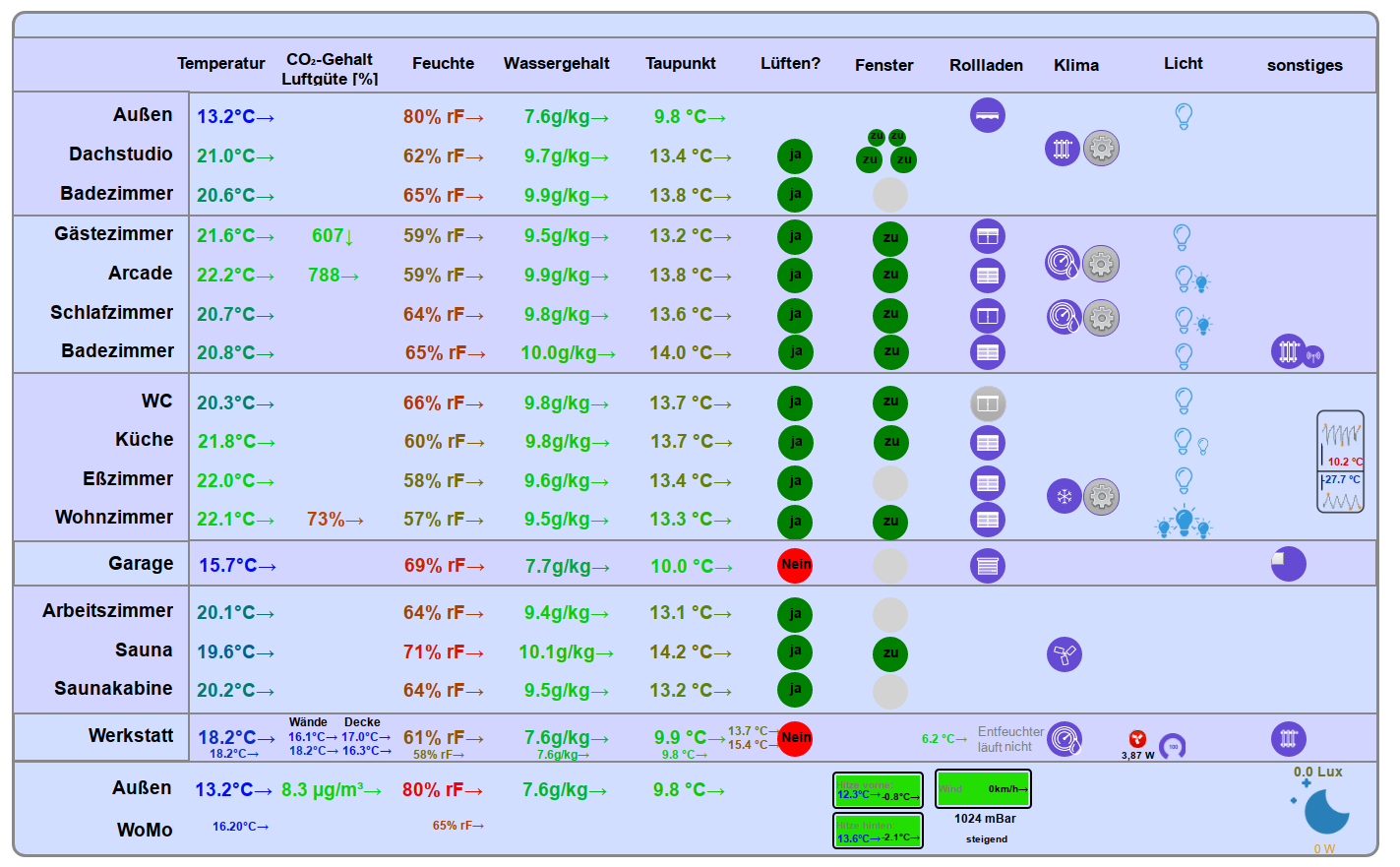The width and height of the screenshot is (1400, 867).
Task: Open the Wohnzimmer air conditioning snowflake icon
Action: pyautogui.click(x=1065, y=496)
